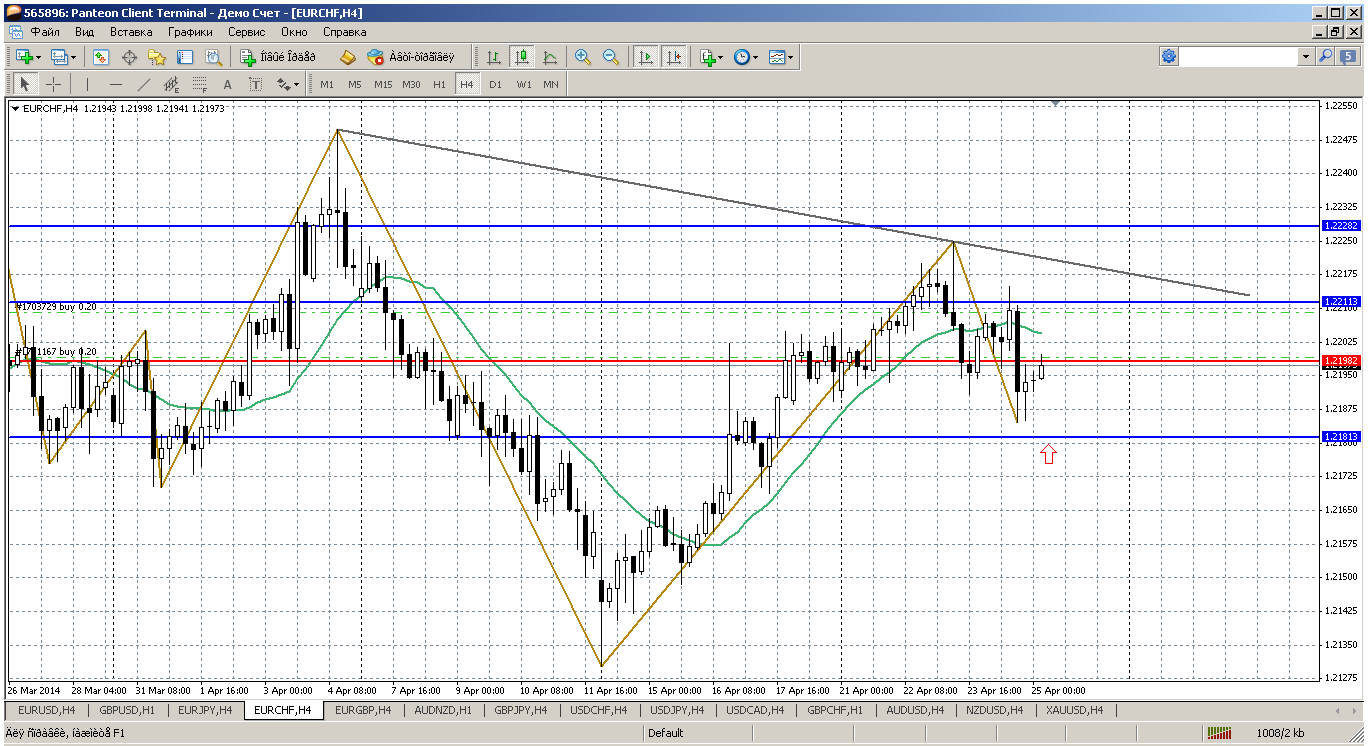Switch to H1 timeframe
The height and width of the screenshot is (746, 1368).
(440, 84)
